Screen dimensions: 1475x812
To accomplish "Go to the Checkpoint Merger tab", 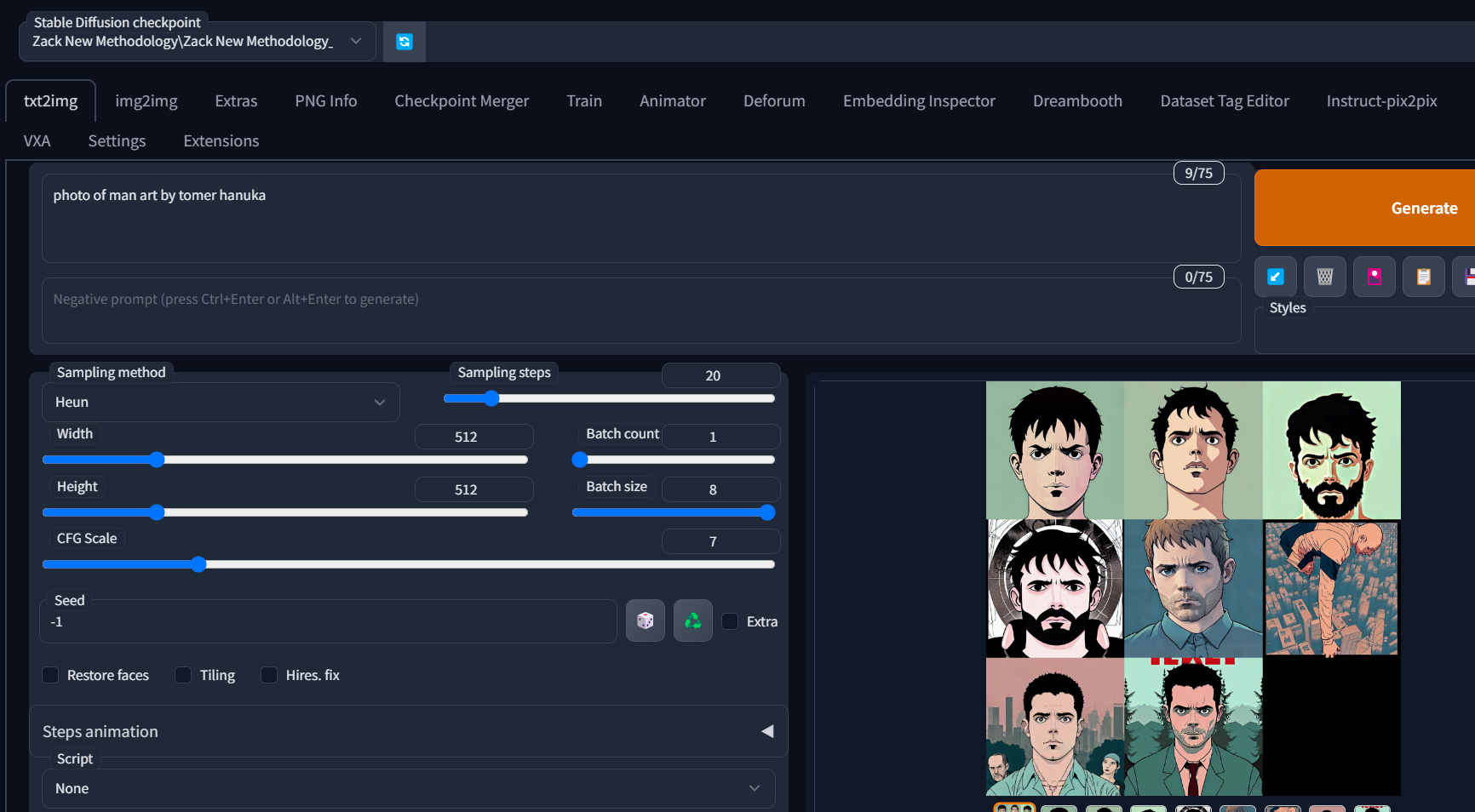I will click(462, 101).
